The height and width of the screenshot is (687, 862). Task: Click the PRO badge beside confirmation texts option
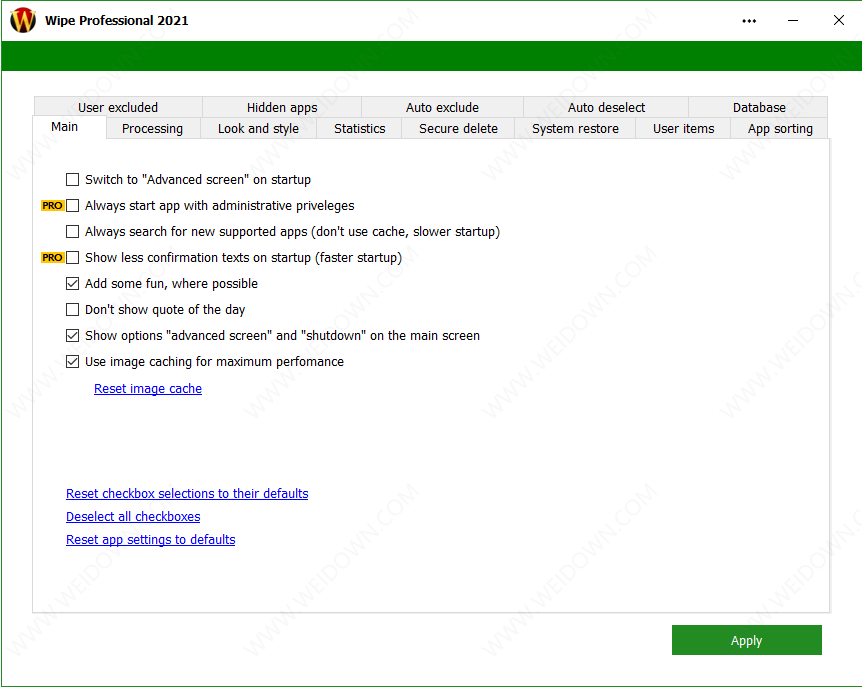(x=52, y=258)
